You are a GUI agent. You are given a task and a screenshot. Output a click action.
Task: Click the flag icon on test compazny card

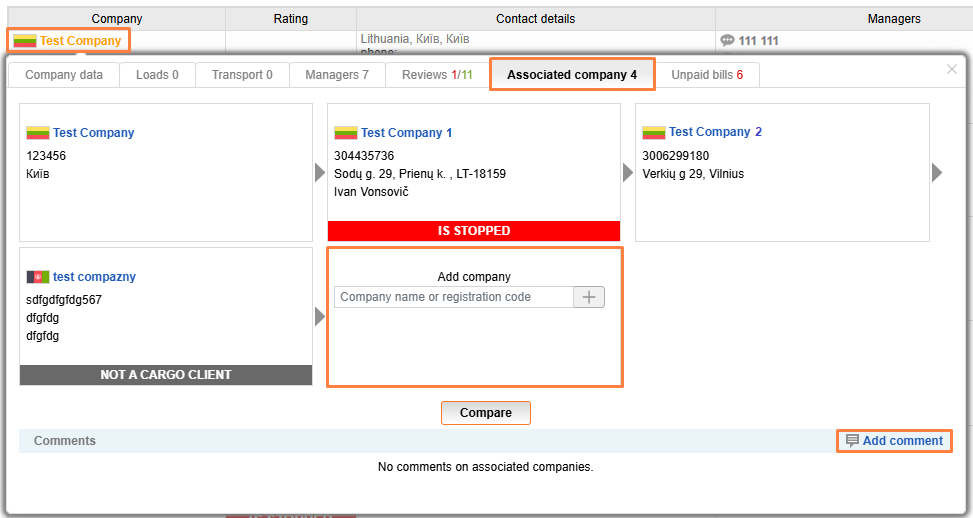pos(37,277)
